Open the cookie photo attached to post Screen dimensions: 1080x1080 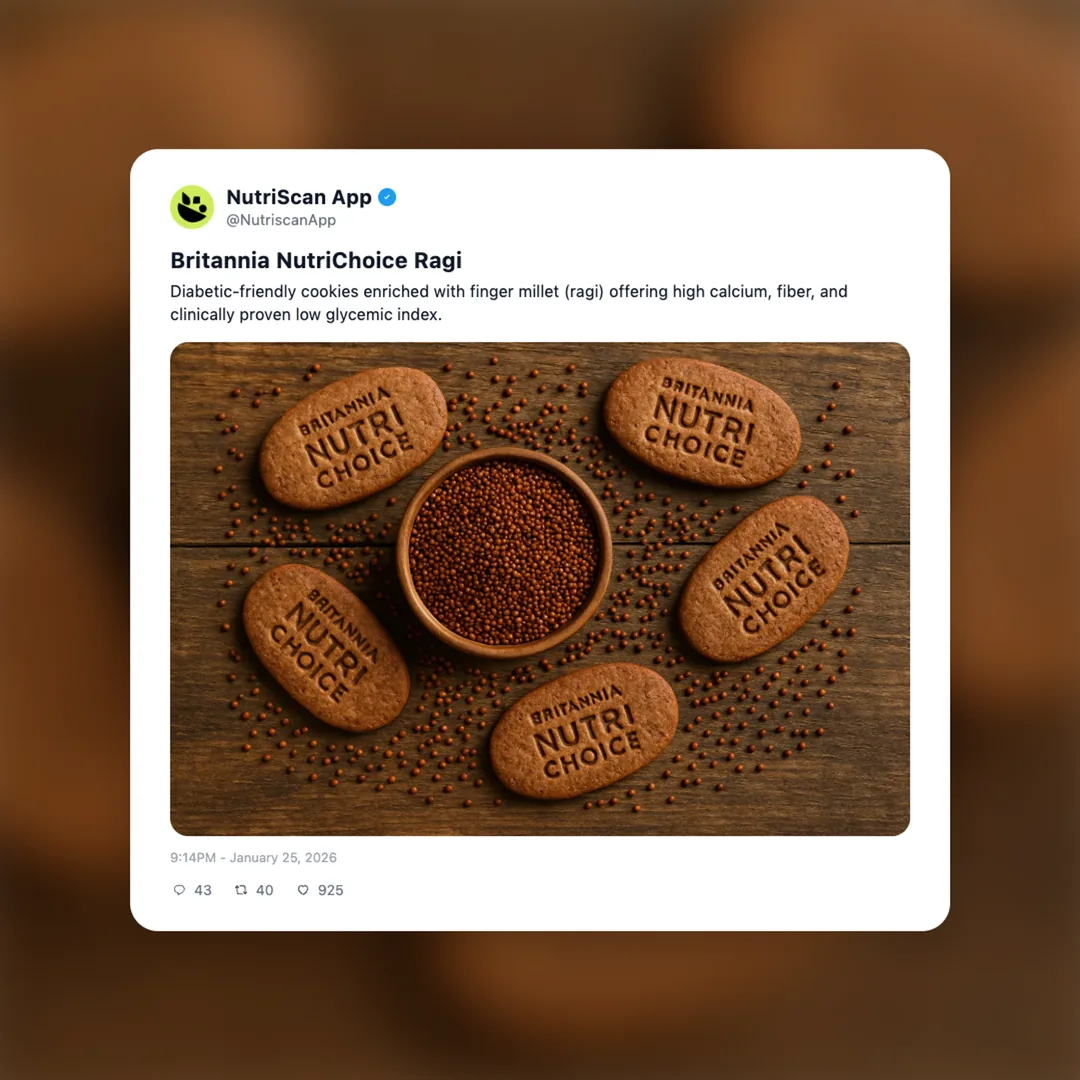click(x=540, y=589)
